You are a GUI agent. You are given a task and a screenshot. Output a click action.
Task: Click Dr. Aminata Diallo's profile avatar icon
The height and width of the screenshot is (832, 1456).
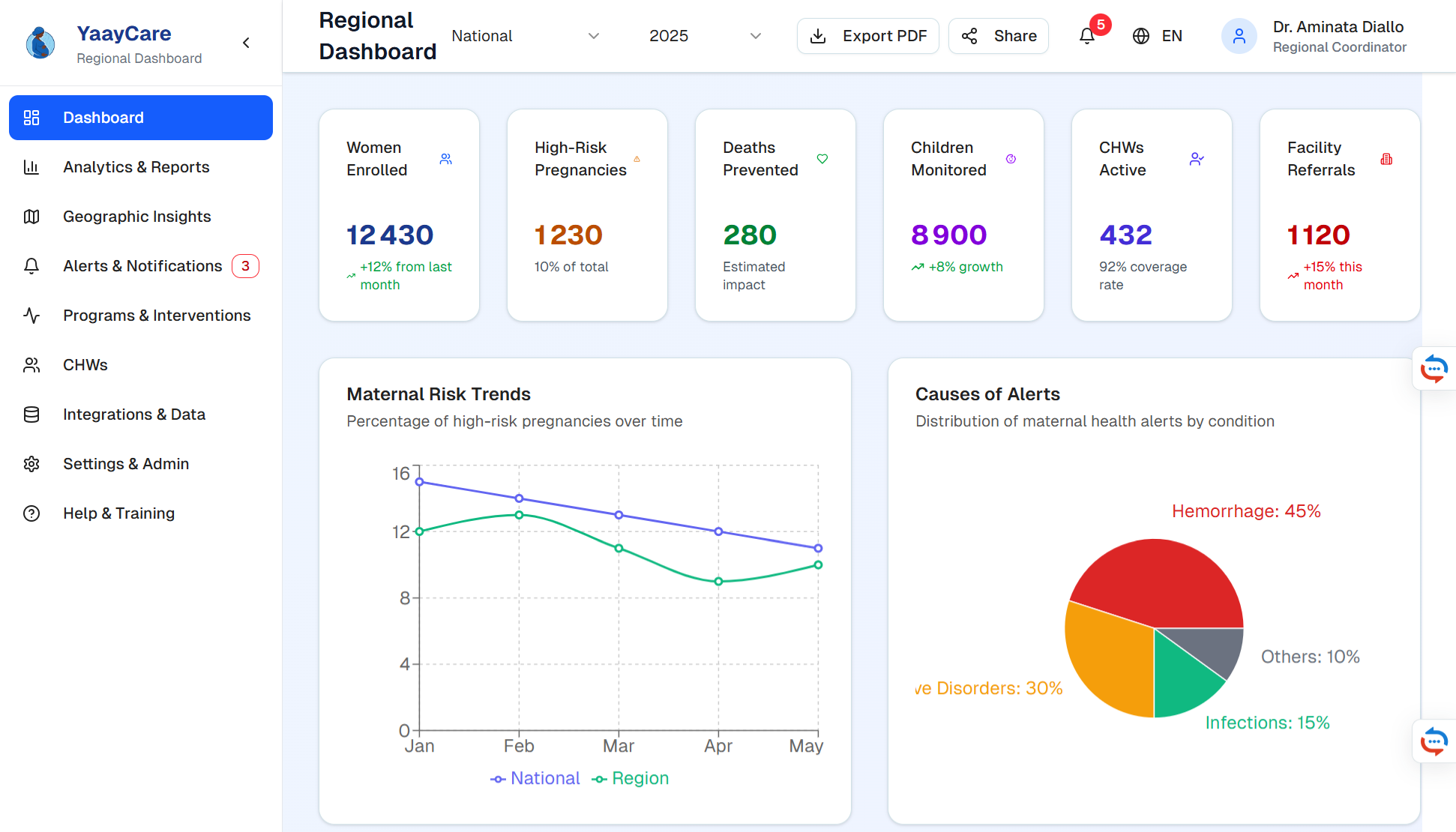pos(1239,35)
